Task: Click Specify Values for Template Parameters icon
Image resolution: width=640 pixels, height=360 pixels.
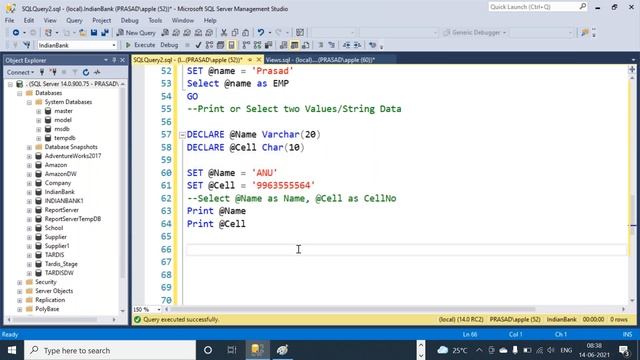Action: point(372,45)
